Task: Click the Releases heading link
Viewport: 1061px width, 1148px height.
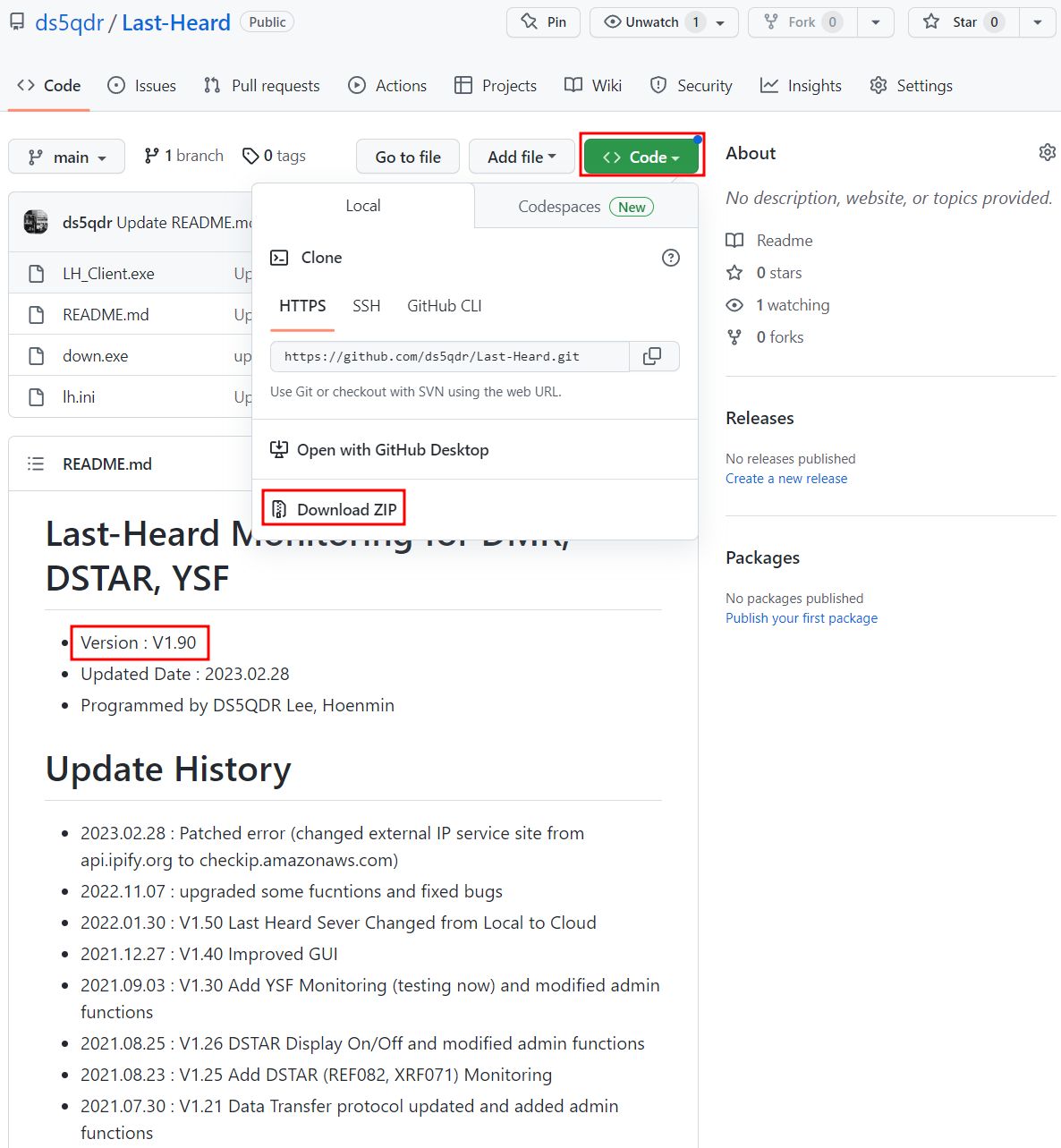Action: 760,418
